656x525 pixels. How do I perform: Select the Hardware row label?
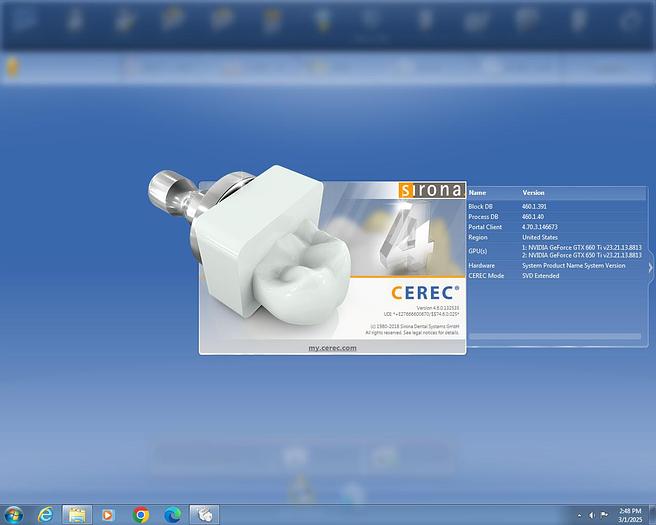coord(481,266)
